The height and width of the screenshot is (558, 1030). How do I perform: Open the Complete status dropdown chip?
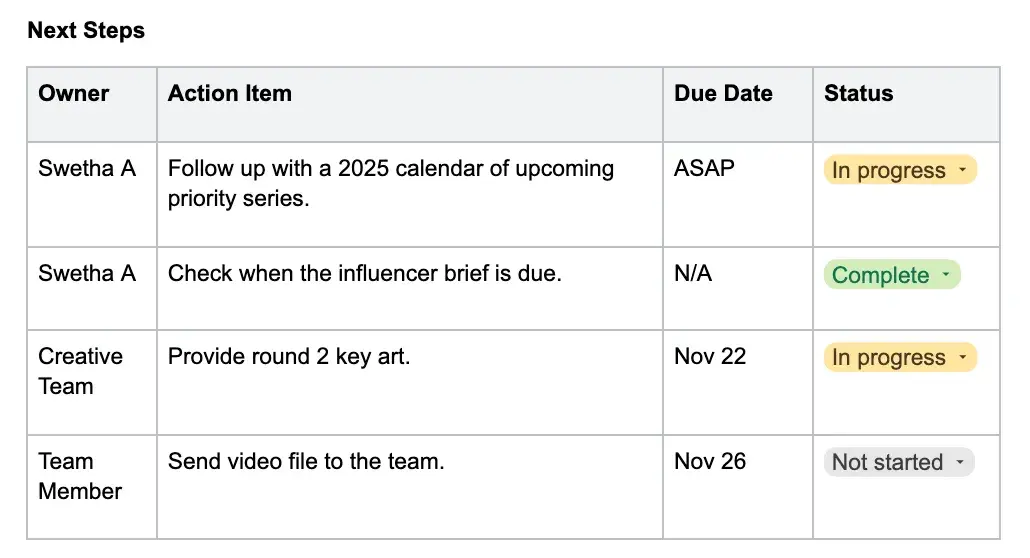tap(890, 276)
